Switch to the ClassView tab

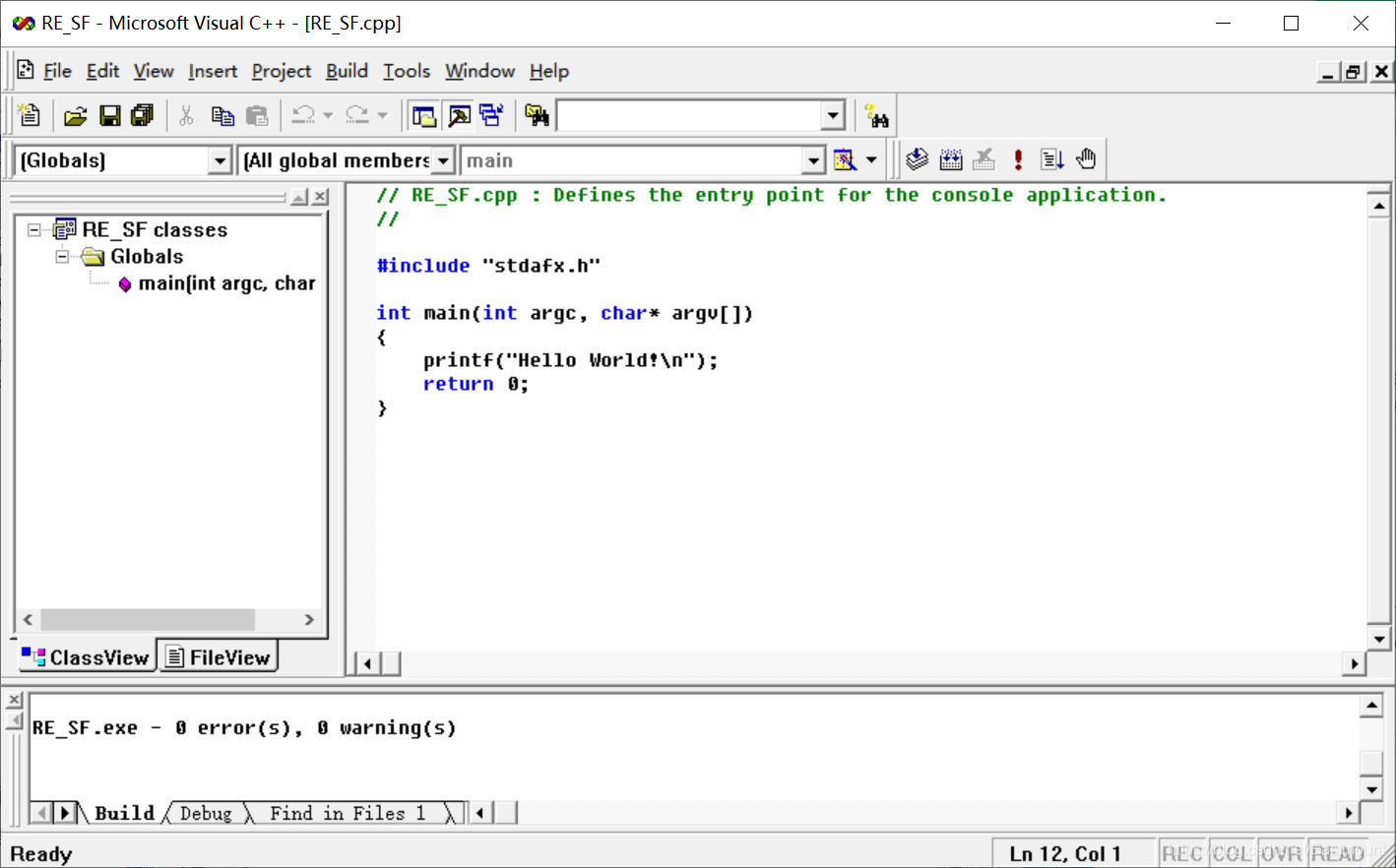[85, 657]
